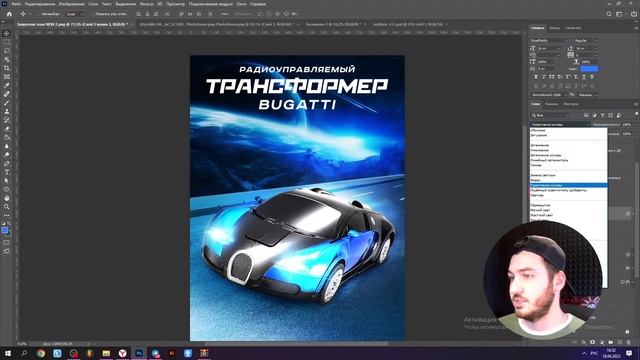Image resolution: width=640 pixels, height=360 pixels.
Task: Switch to the Каналы panel tab
Action: pos(551,104)
